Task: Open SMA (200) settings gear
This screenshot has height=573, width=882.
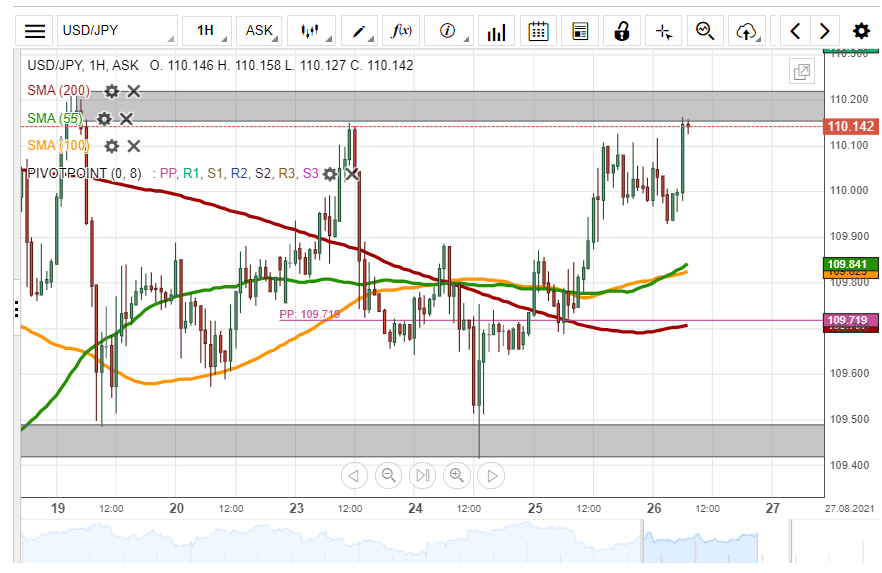Action: 112,91
